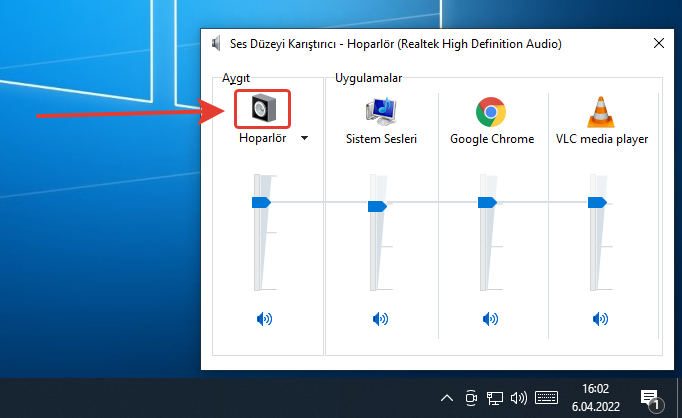The width and height of the screenshot is (682, 418).
Task: Open the notification center icon
Action: click(x=649, y=398)
